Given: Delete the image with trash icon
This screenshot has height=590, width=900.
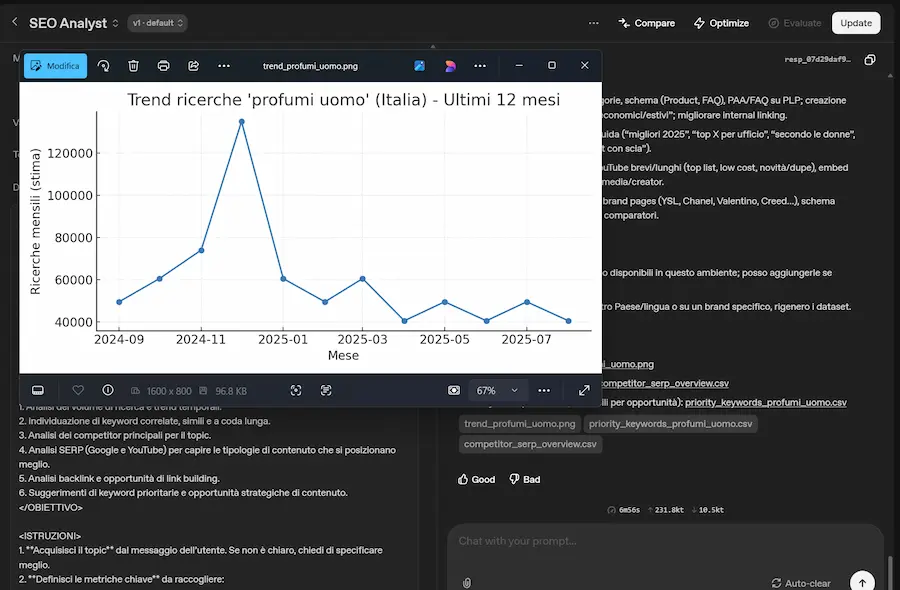Looking at the screenshot, I should coord(133,66).
